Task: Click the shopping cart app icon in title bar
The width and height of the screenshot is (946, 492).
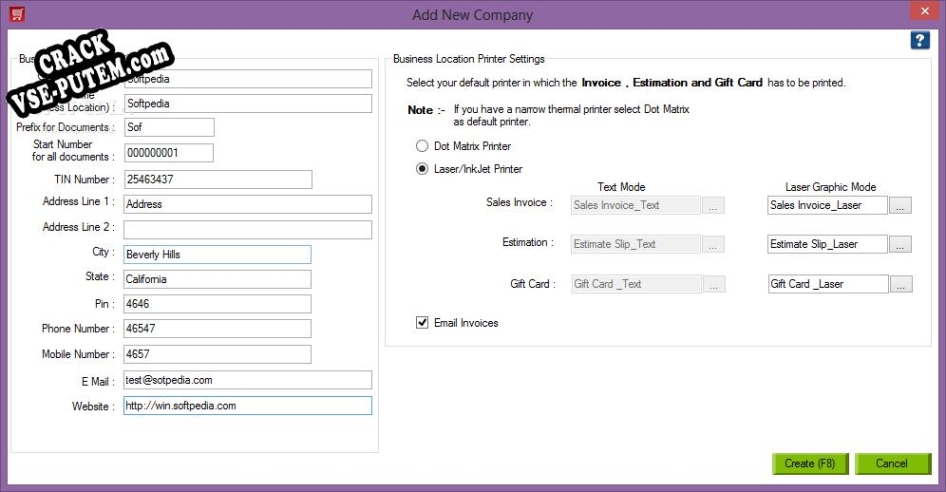Action: click(17, 15)
